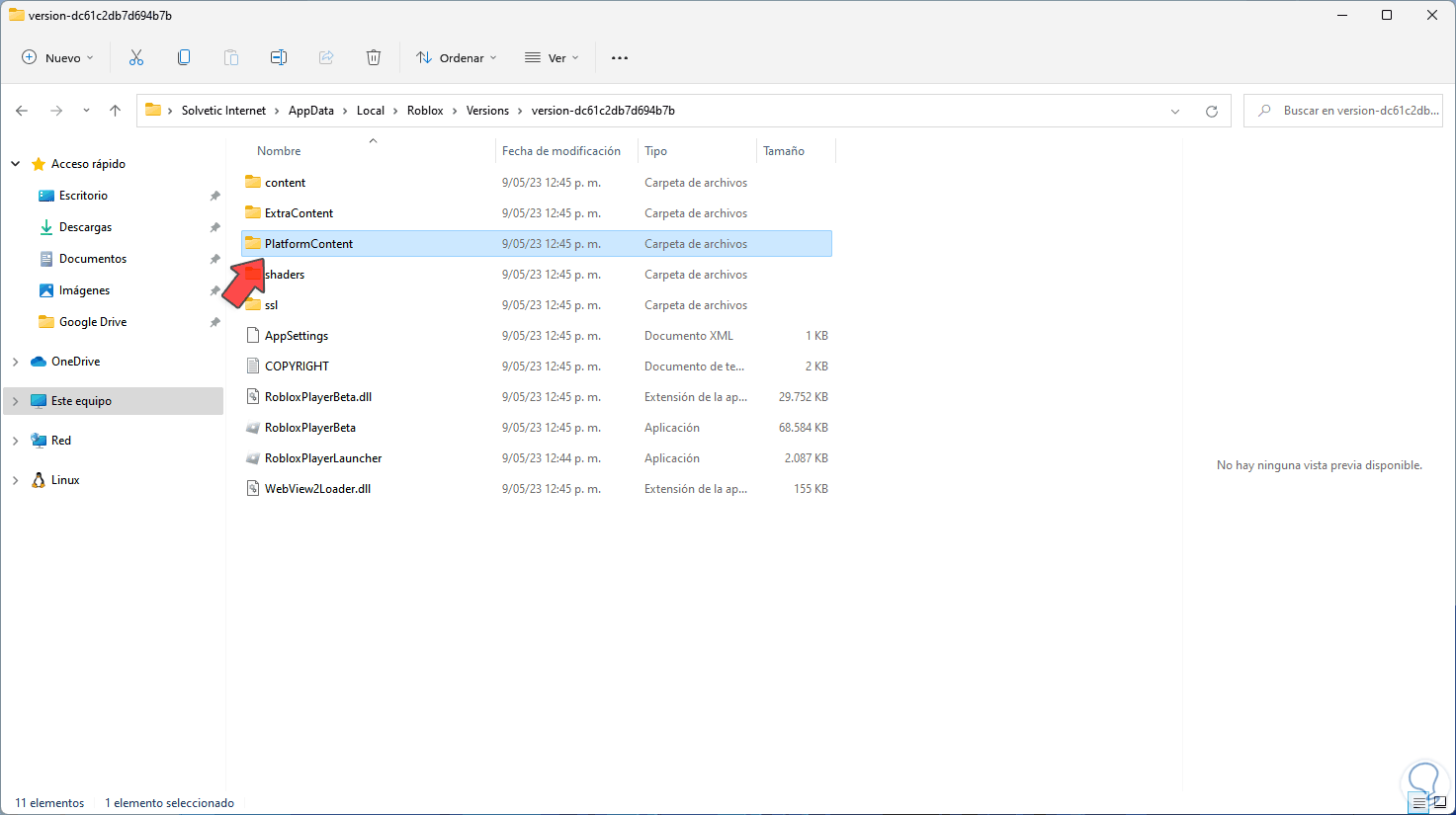Expand the OneDrive tree node

[x=16, y=362]
